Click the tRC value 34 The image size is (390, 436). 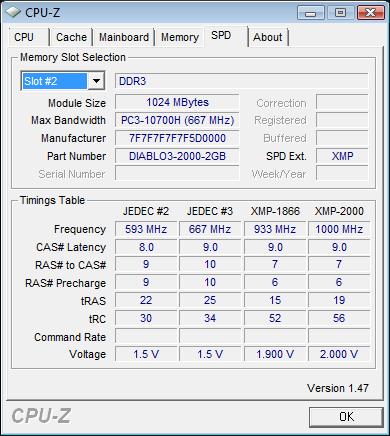210,318
